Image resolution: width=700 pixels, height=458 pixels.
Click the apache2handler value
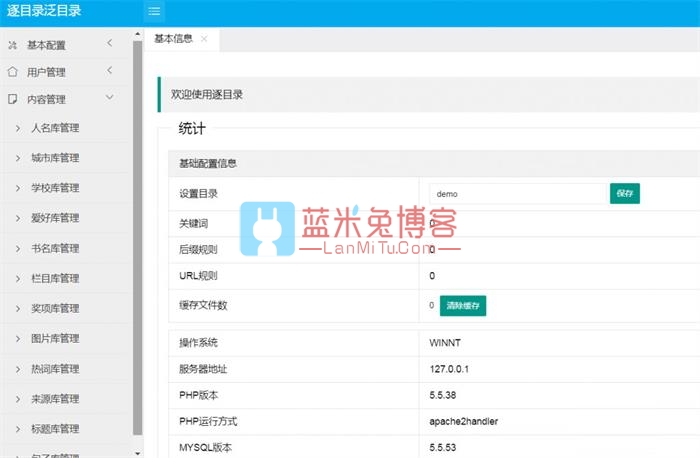point(463,421)
